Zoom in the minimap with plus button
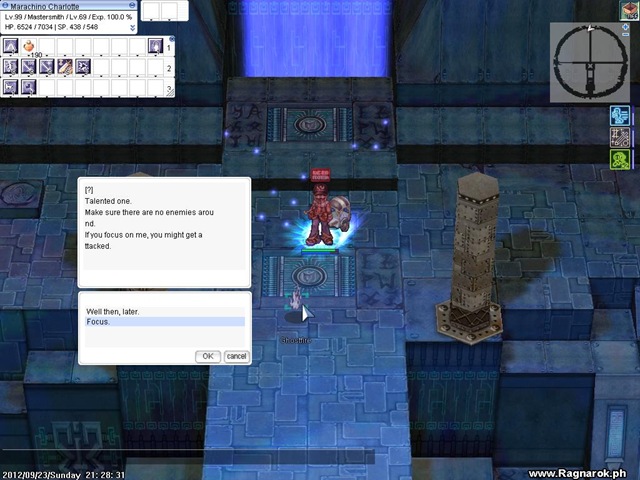 click(x=626, y=27)
